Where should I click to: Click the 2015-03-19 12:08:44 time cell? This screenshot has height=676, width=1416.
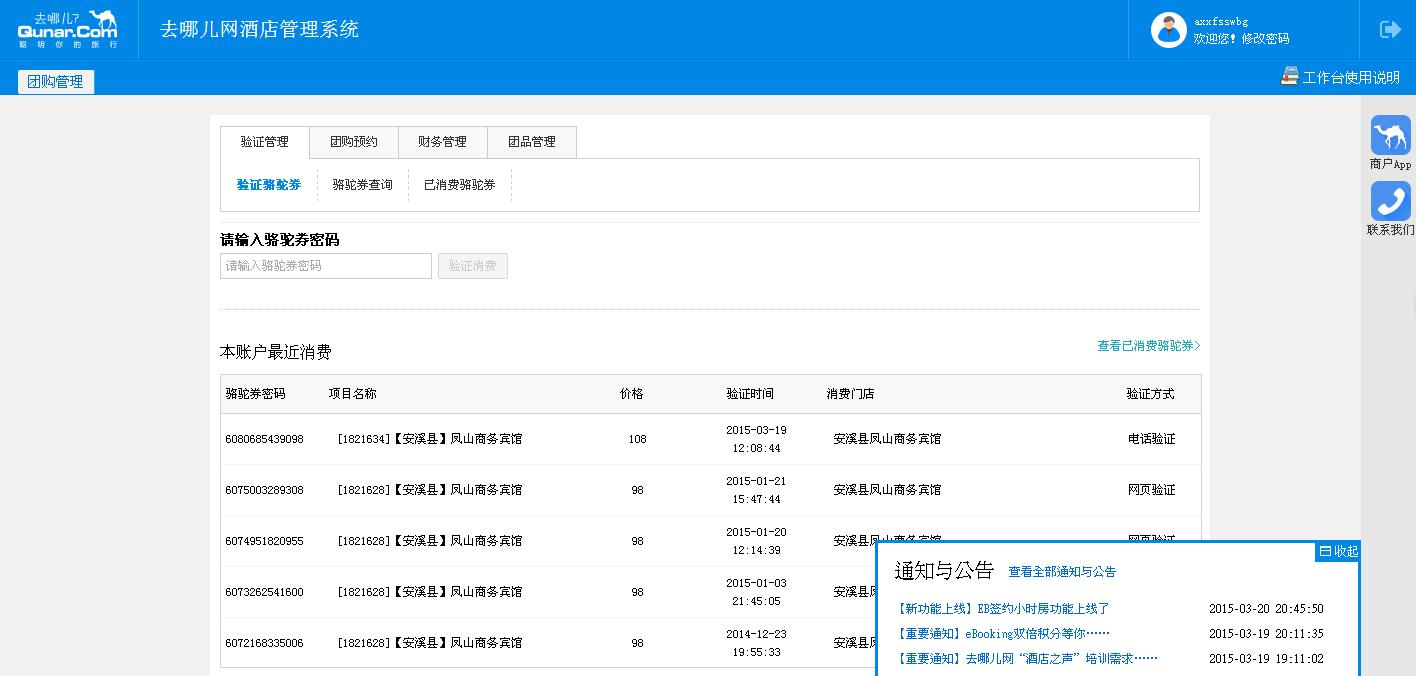[x=757, y=439]
